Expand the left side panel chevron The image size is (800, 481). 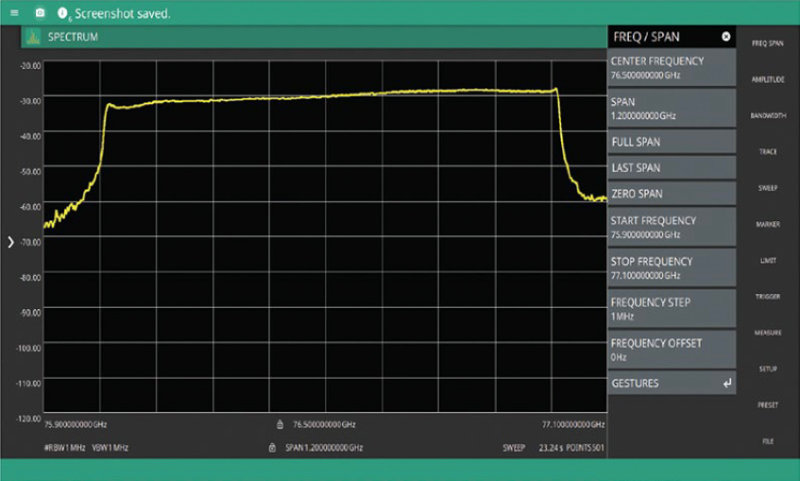tap(11, 241)
